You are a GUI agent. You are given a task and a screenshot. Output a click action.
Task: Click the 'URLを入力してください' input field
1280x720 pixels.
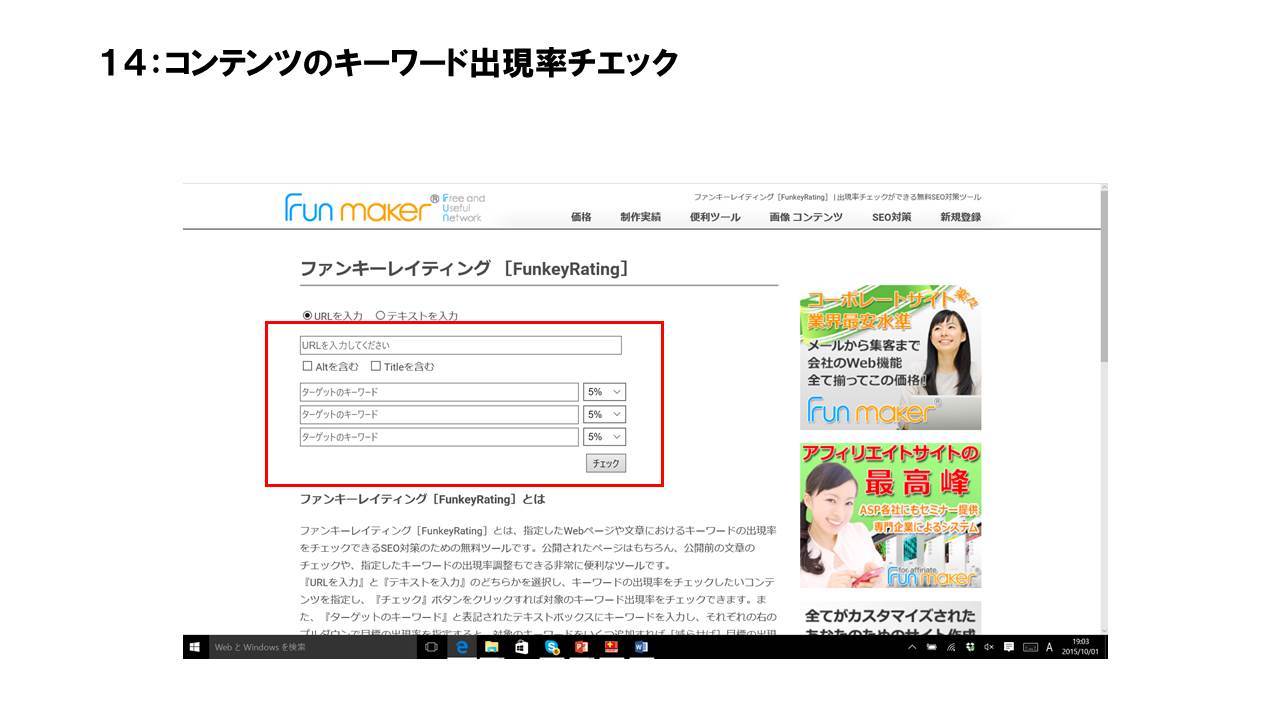tap(460, 345)
